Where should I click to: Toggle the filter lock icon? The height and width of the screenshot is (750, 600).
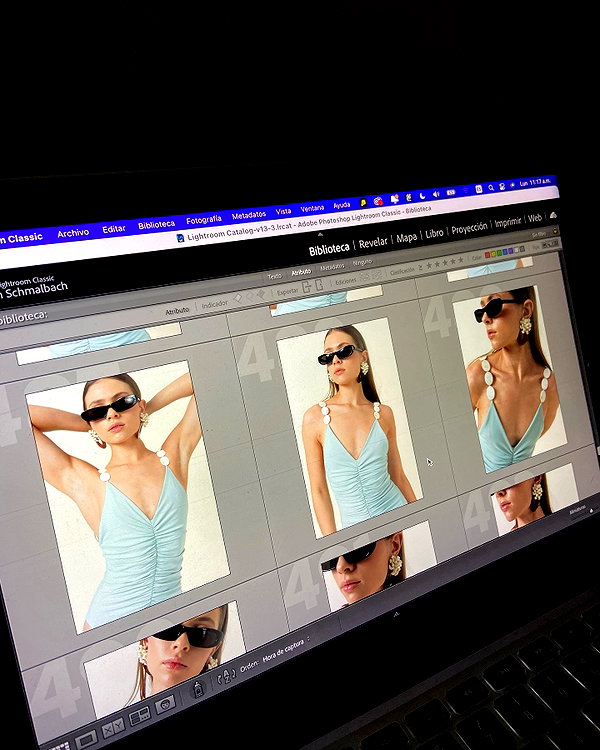(555, 231)
